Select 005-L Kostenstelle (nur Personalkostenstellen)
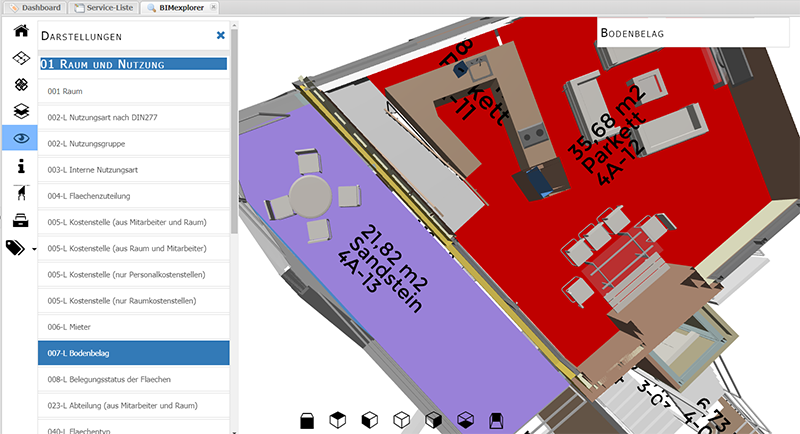800x434 pixels. point(134,274)
